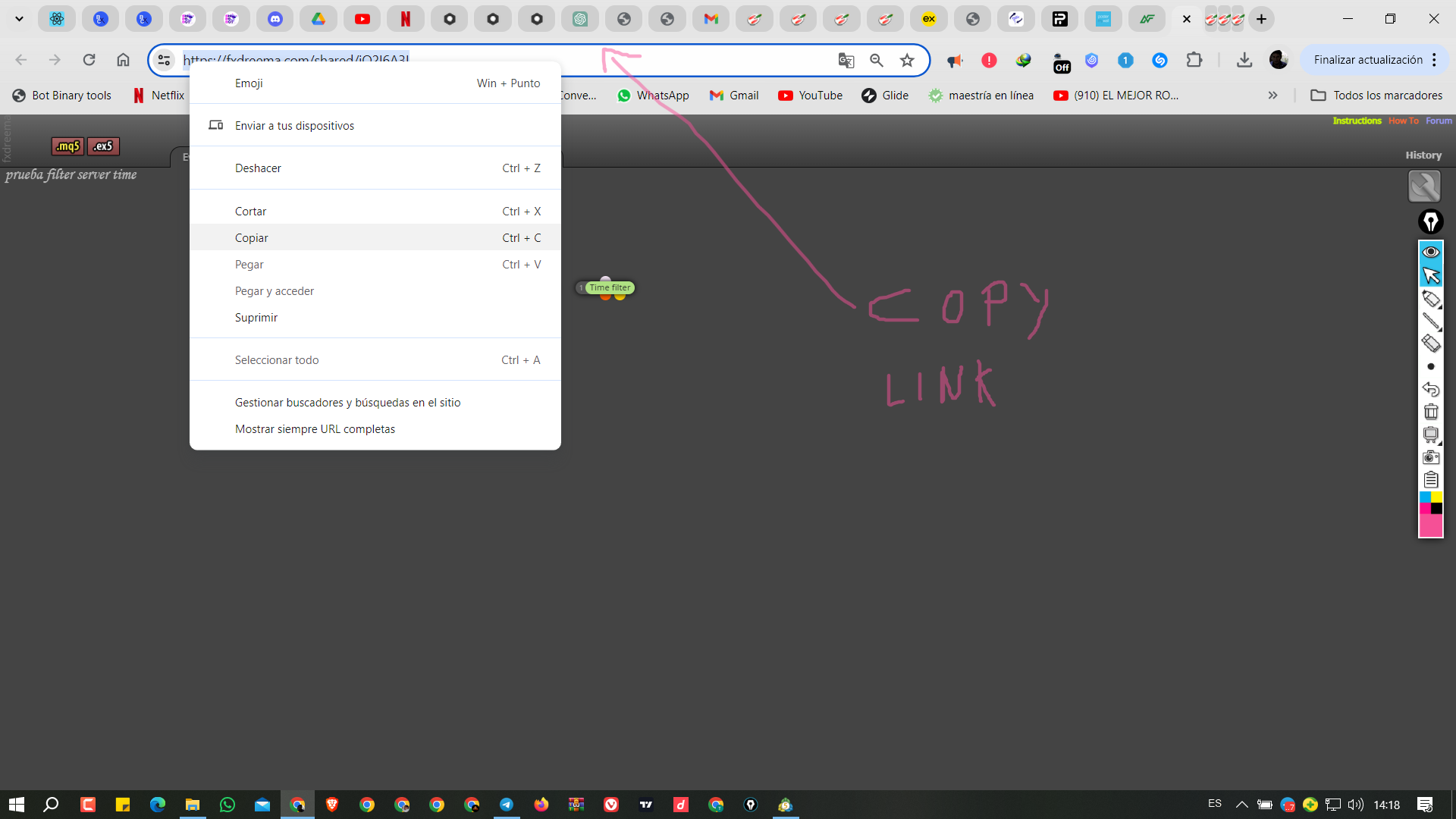Open Chrome three-dot menu beside Finalizar actualización
The image size is (1456, 819).
click(1434, 60)
